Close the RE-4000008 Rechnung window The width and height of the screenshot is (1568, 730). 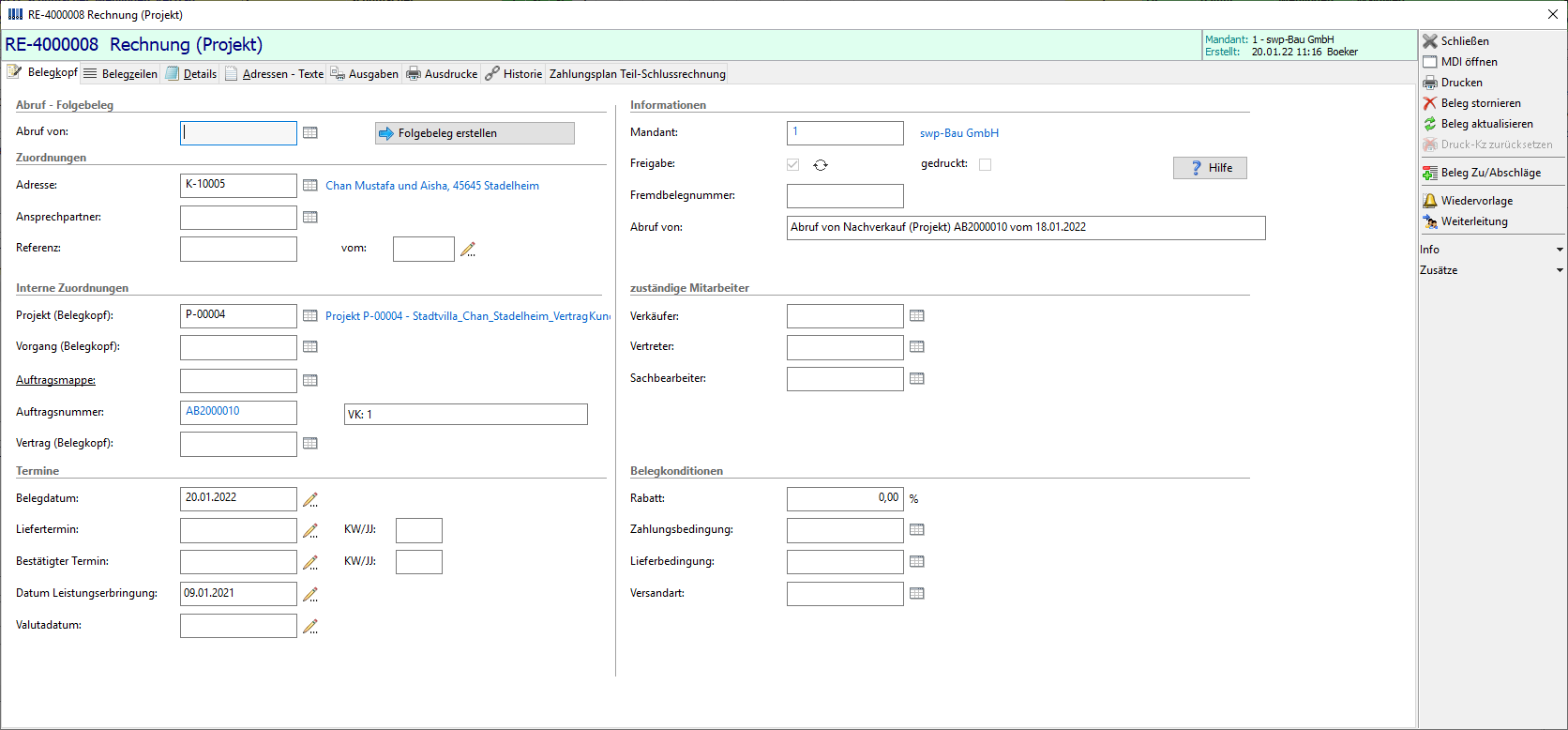[1552, 14]
